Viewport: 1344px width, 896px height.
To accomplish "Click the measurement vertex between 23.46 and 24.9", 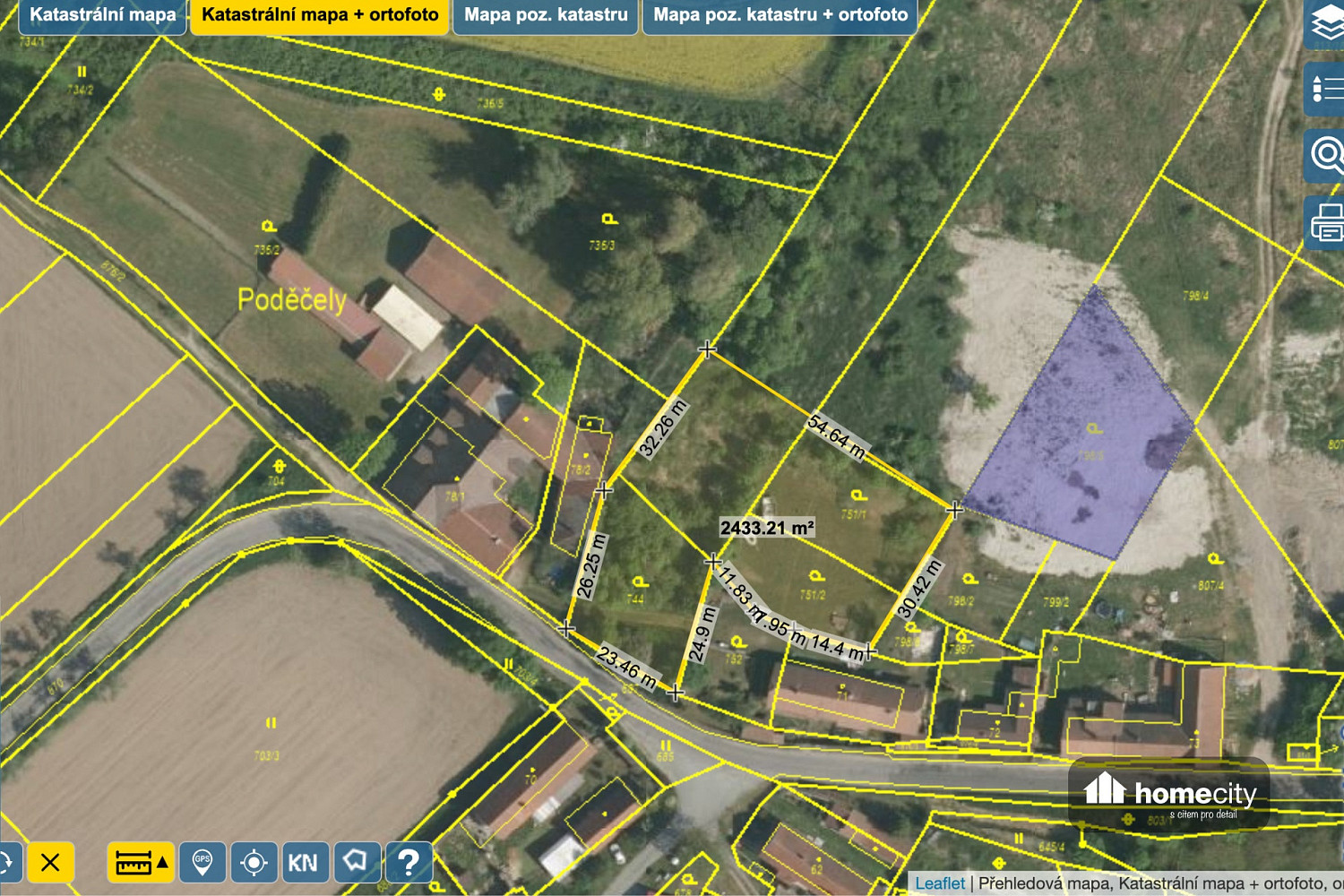I will pos(676,693).
